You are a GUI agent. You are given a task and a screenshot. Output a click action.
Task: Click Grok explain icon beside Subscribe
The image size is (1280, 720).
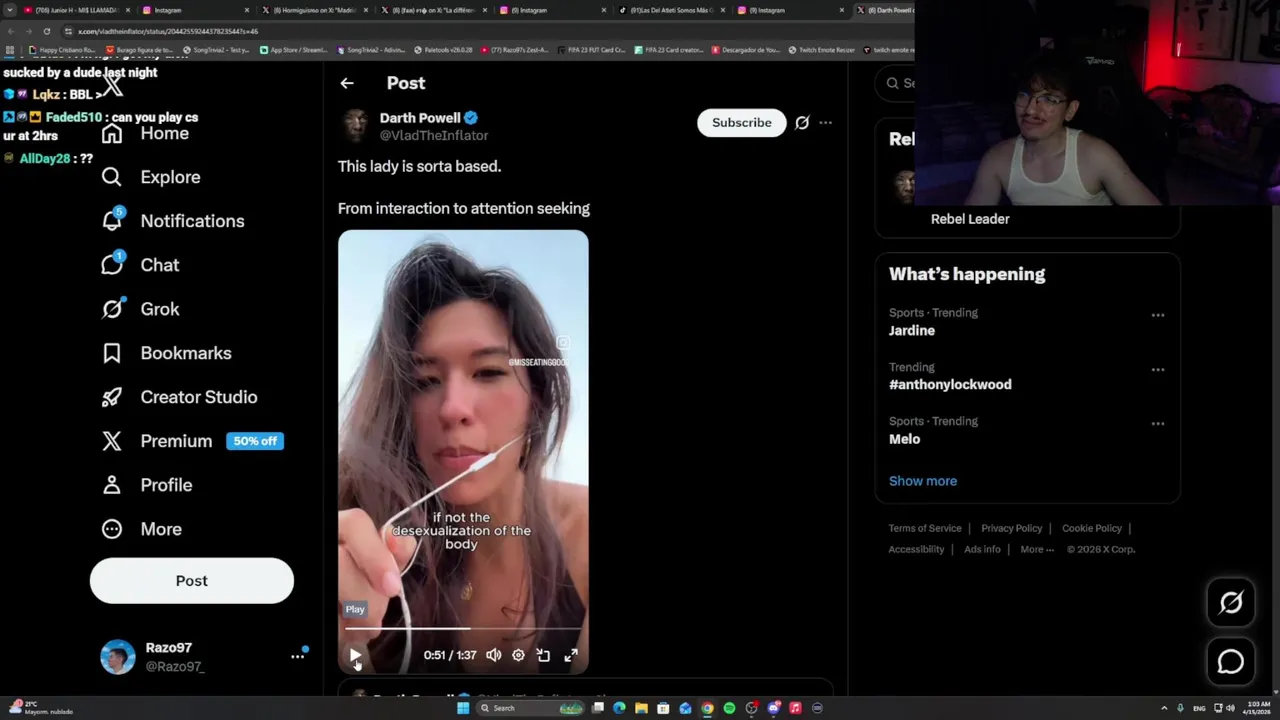click(x=802, y=122)
